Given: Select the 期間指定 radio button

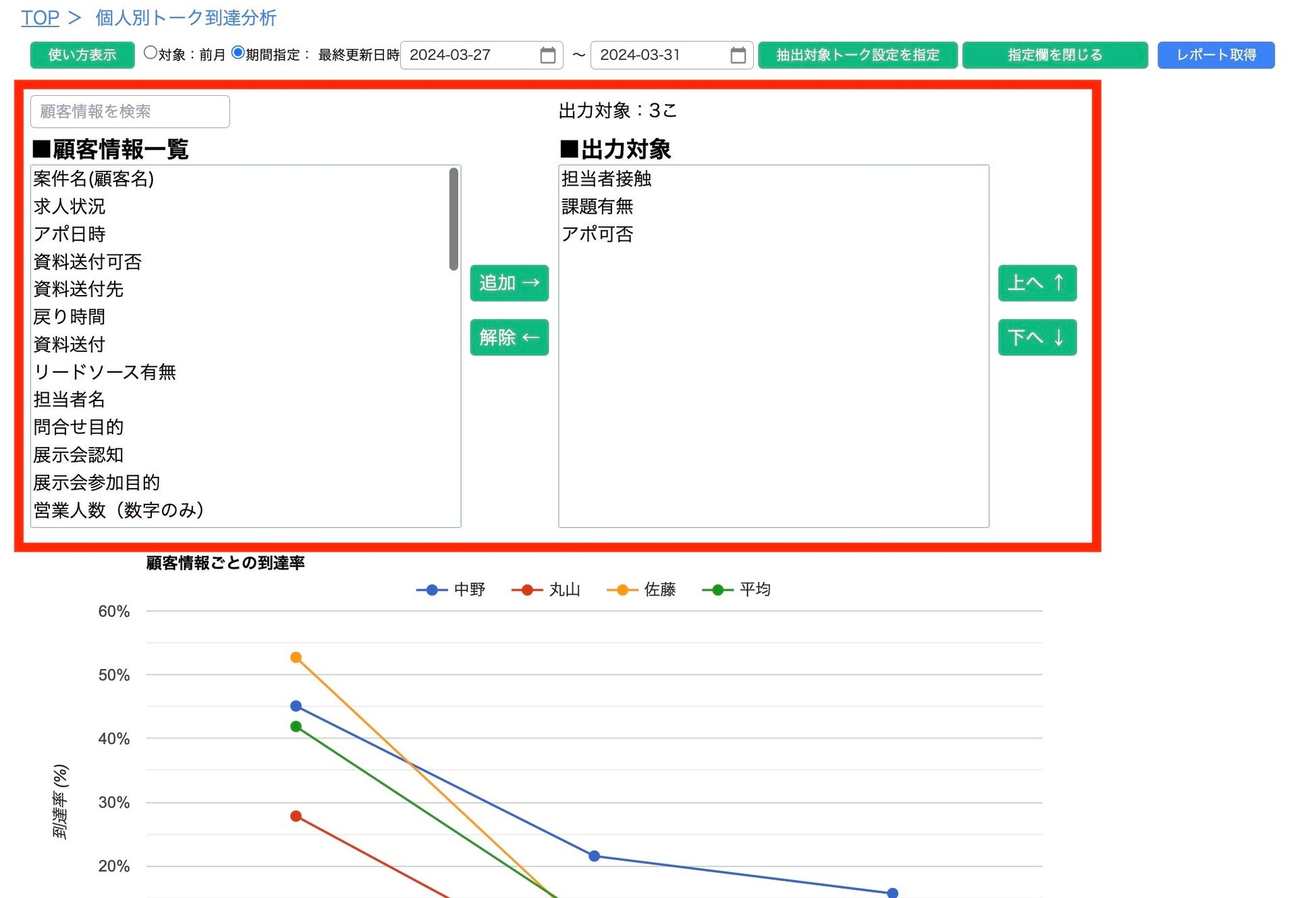Looking at the screenshot, I should coord(238,53).
